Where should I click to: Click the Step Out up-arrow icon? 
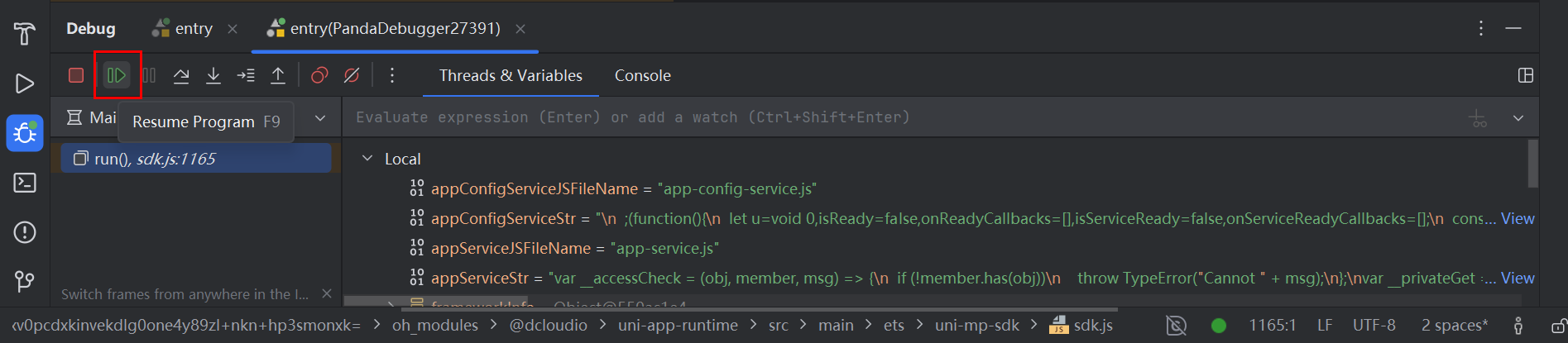(278, 75)
